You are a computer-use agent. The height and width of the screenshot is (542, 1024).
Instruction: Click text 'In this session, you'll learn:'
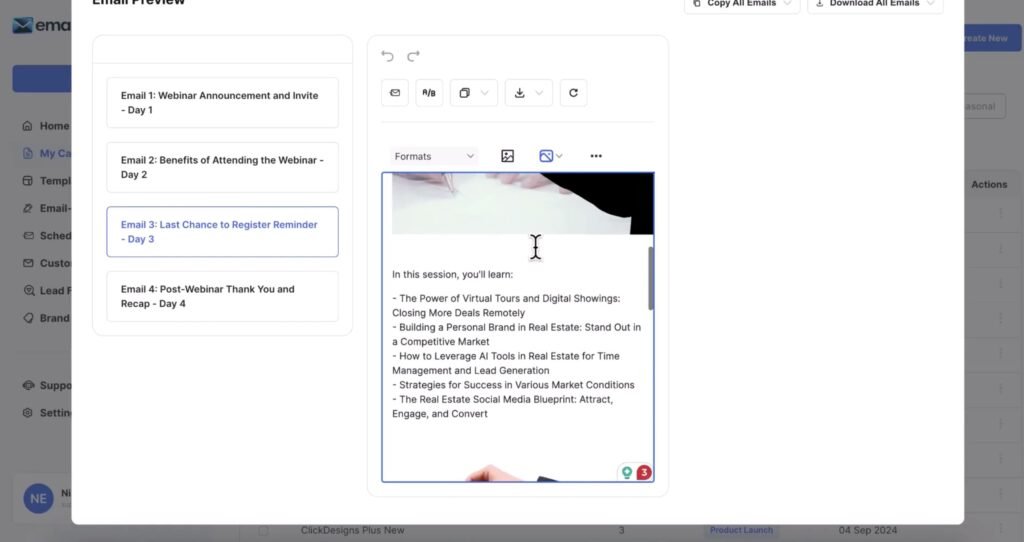pyautogui.click(x=453, y=274)
